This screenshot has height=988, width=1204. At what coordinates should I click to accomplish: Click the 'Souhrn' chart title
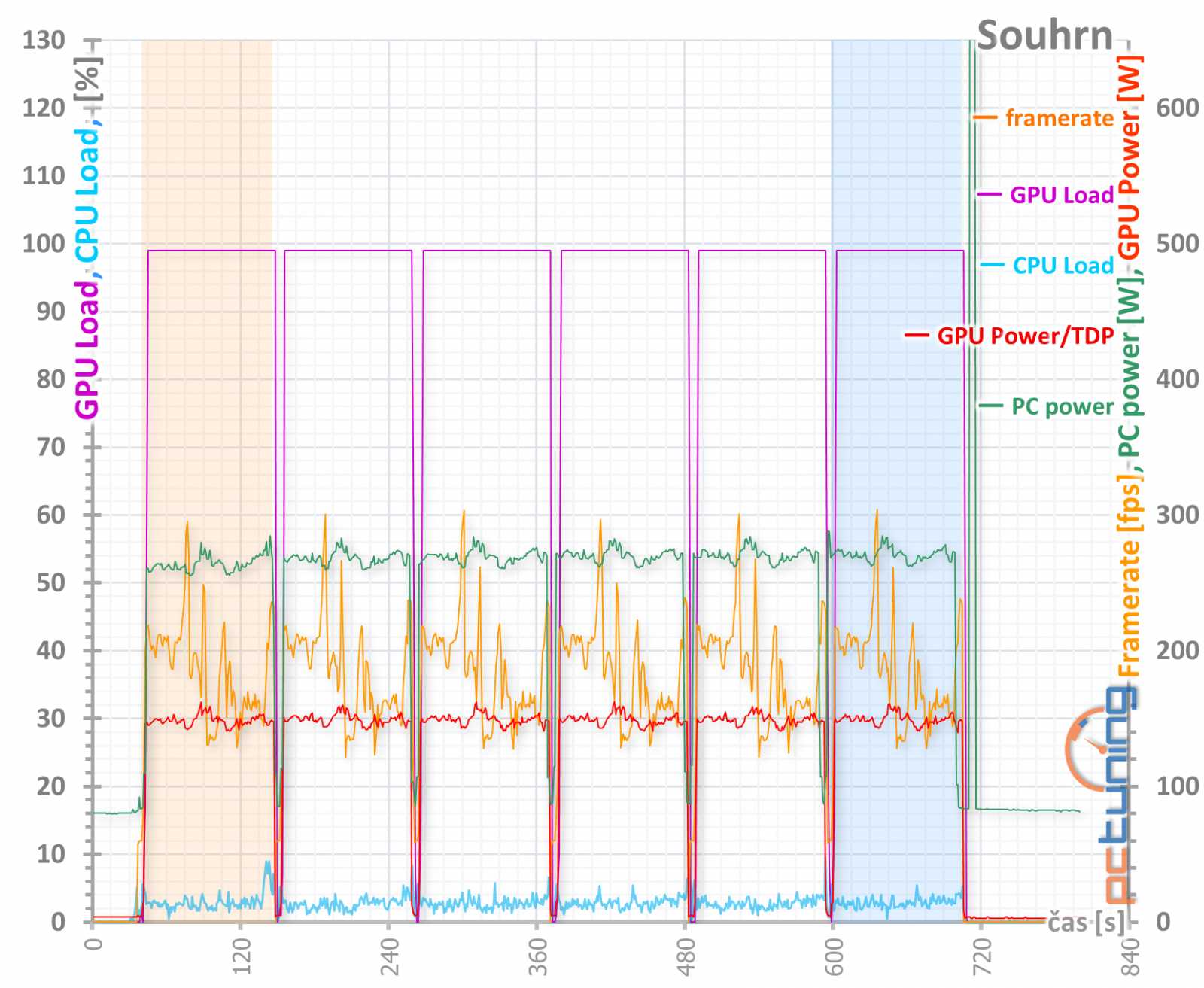click(1044, 35)
